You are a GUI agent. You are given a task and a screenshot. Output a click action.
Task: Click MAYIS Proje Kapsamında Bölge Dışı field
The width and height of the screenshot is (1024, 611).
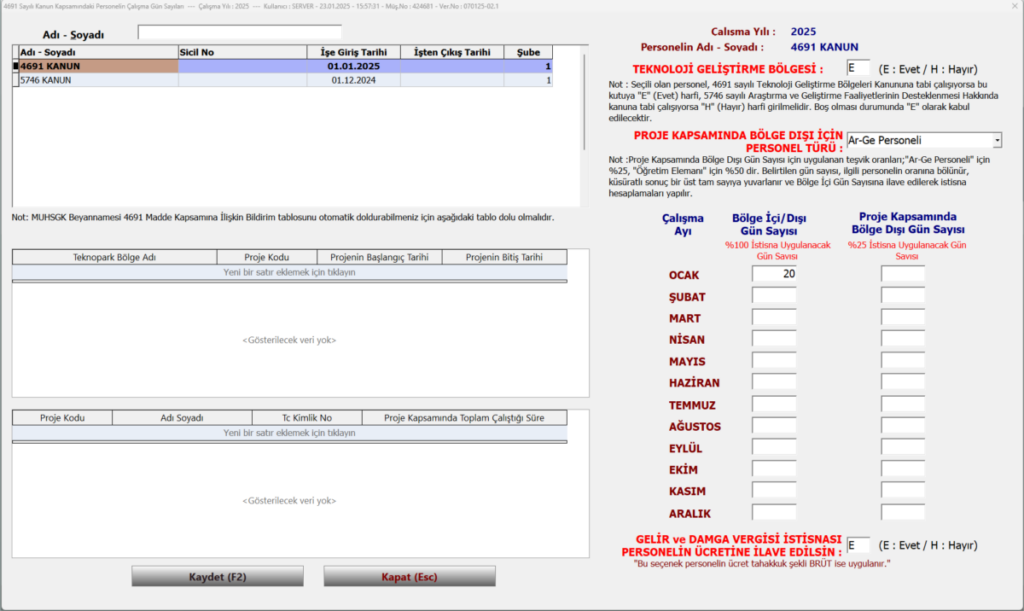point(903,360)
